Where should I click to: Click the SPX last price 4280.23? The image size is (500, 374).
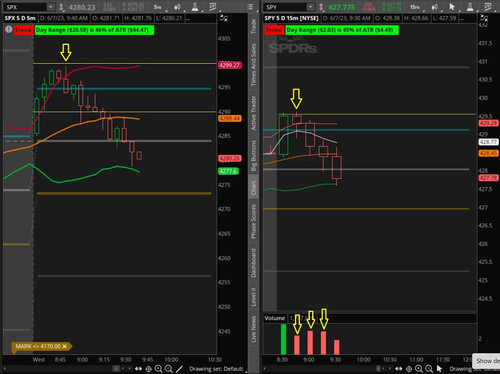tap(82, 7)
